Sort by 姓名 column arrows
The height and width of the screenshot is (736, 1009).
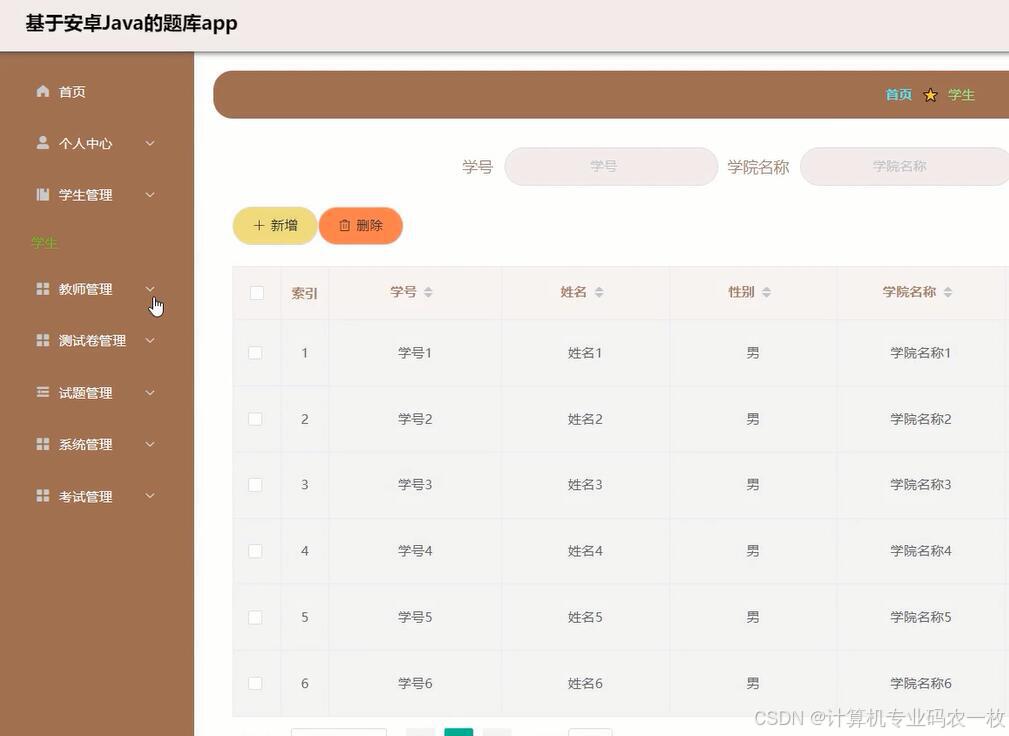[x=599, y=292]
